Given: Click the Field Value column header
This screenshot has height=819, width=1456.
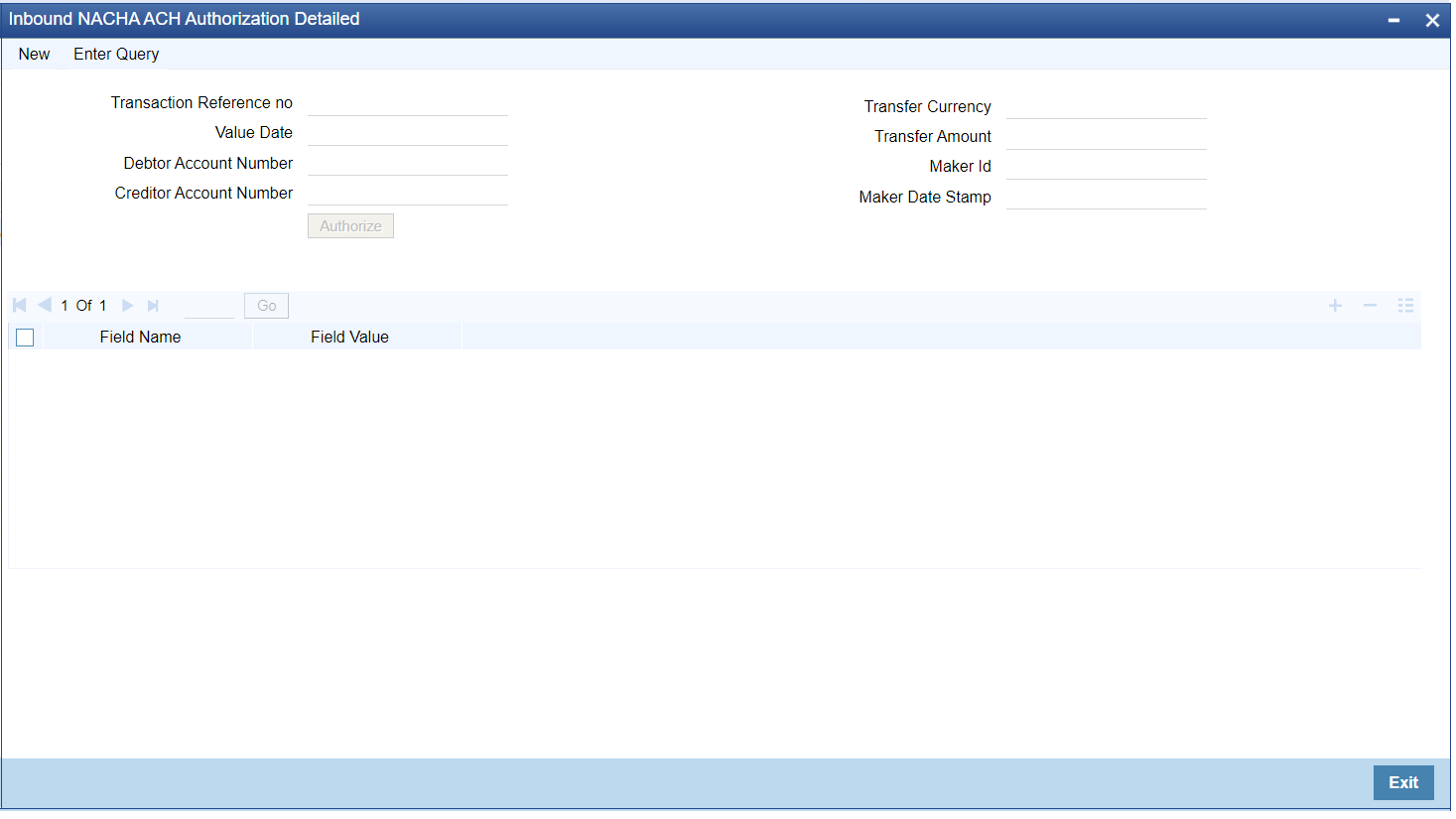Looking at the screenshot, I should pos(349,338).
